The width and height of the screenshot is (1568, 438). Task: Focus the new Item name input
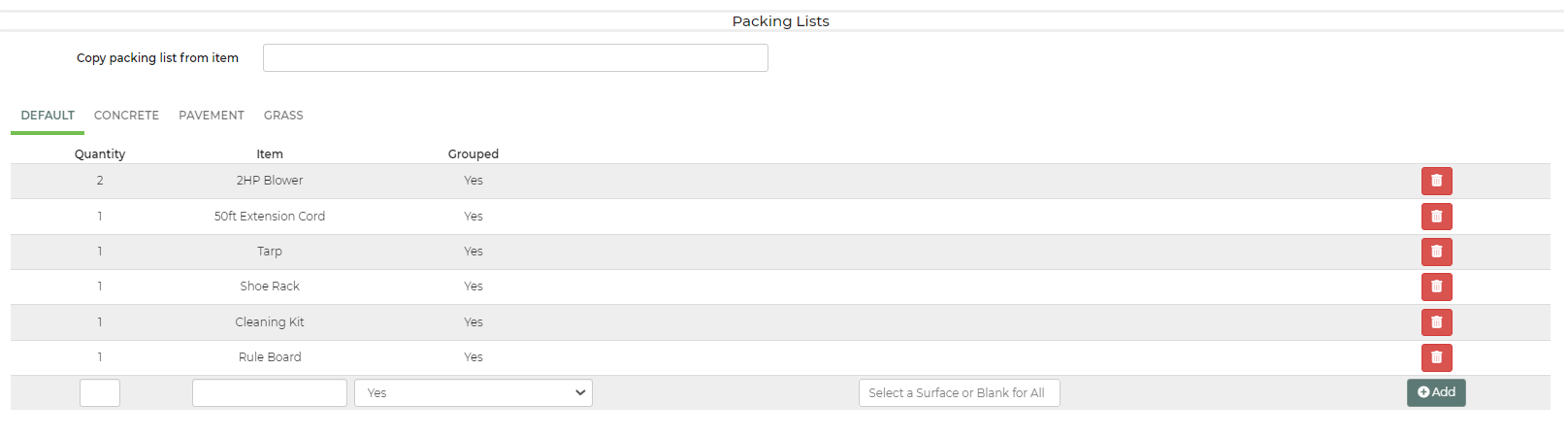(x=270, y=392)
